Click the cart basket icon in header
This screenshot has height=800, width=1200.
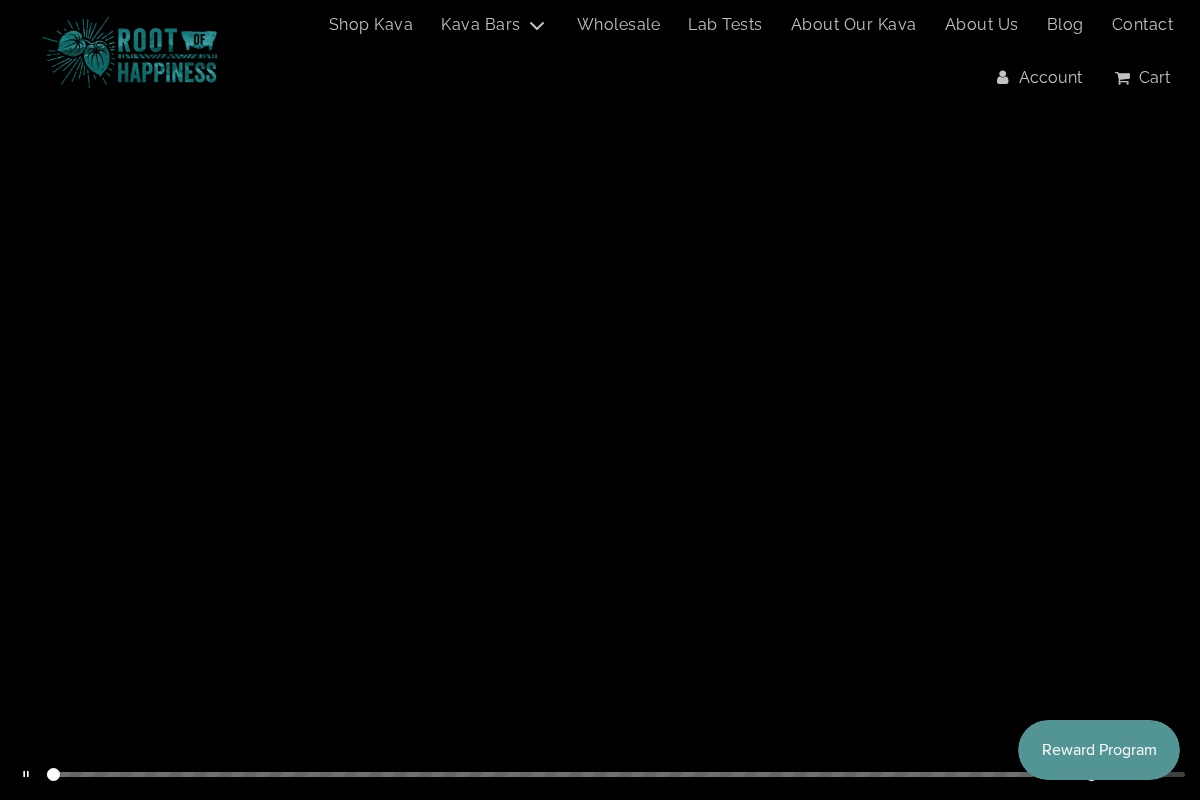(1122, 77)
